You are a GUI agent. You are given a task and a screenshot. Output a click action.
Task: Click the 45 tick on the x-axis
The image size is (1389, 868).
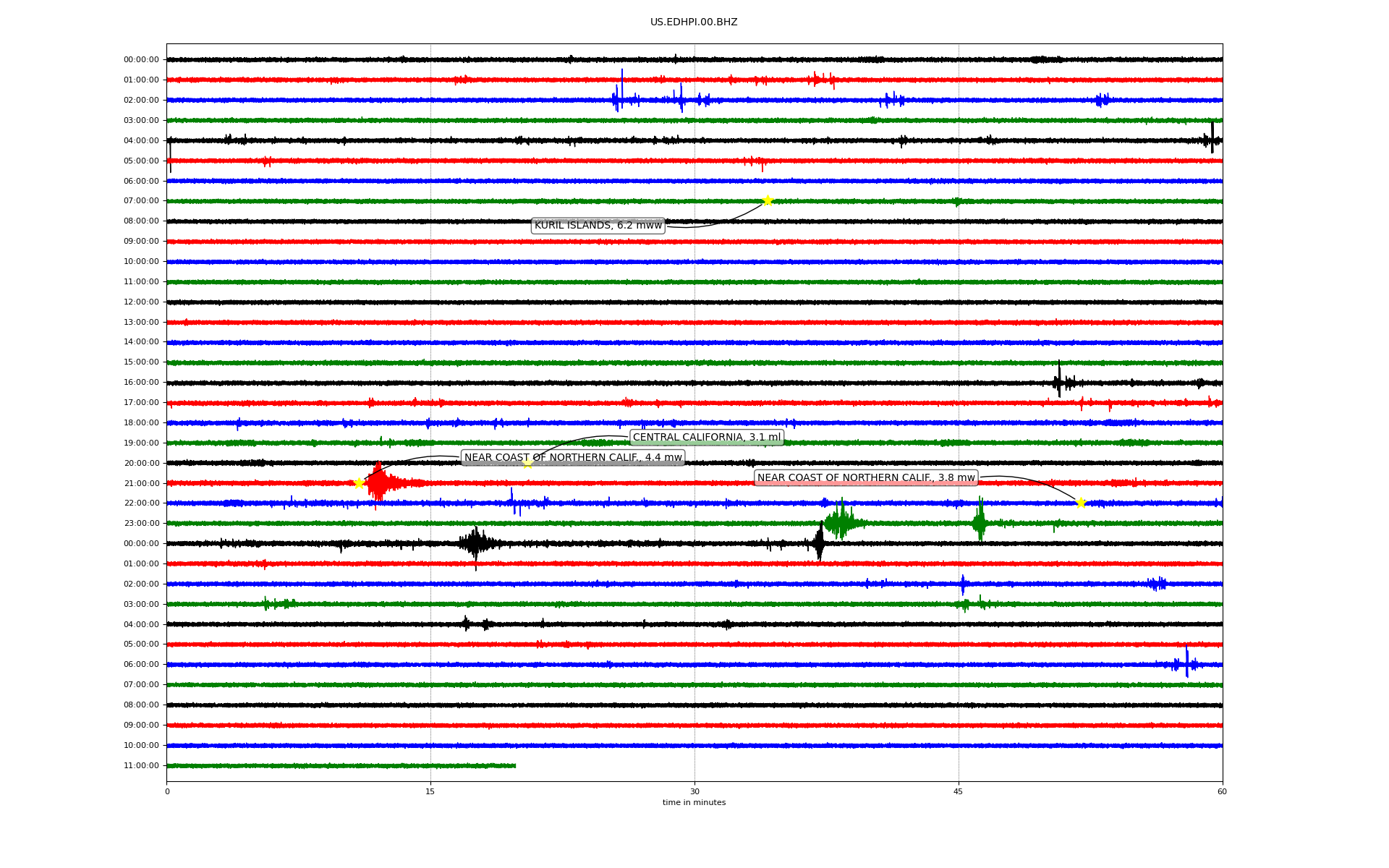click(x=959, y=791)
